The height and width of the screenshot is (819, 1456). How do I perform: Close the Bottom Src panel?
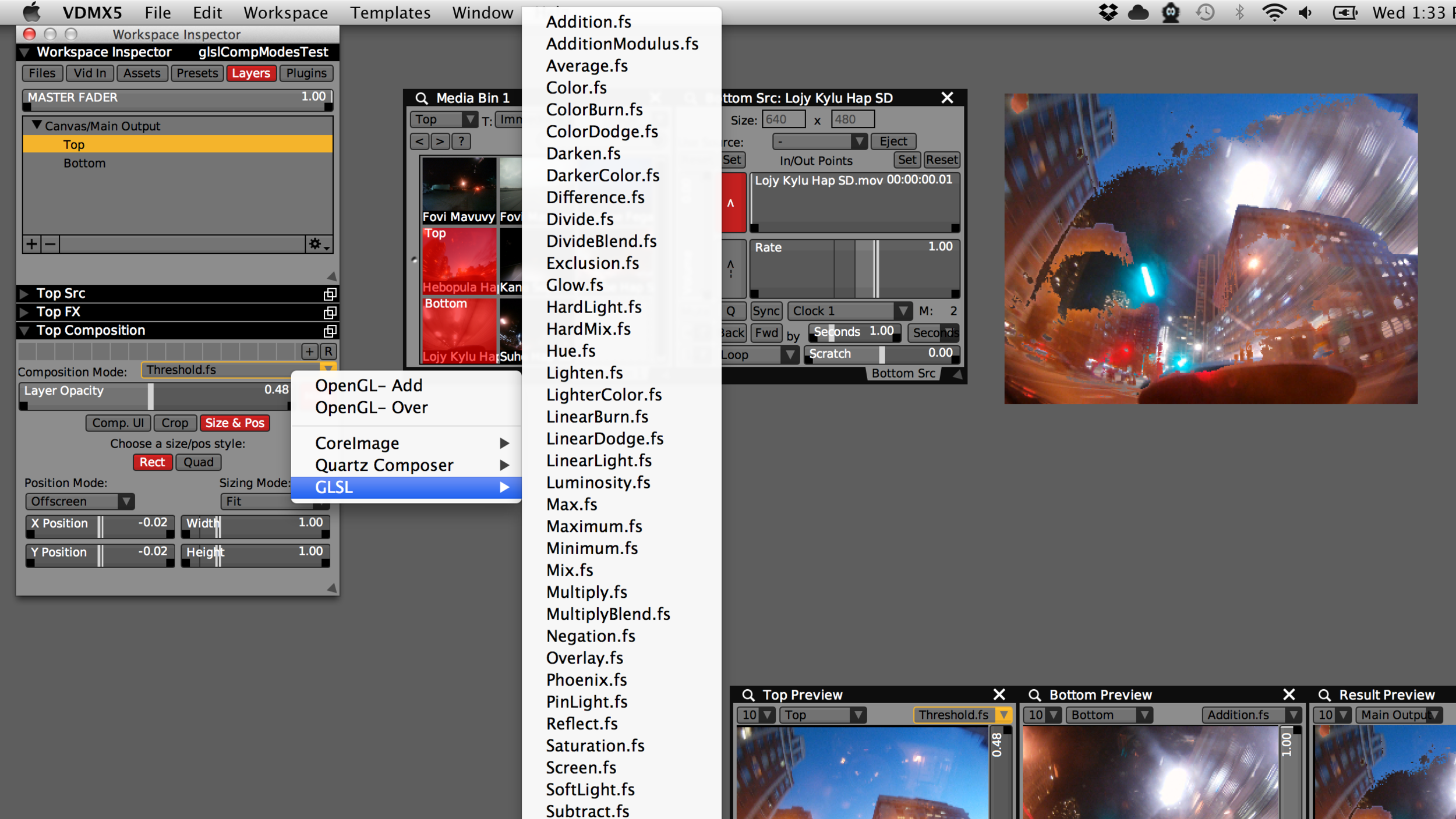click(x=948, y=98)
